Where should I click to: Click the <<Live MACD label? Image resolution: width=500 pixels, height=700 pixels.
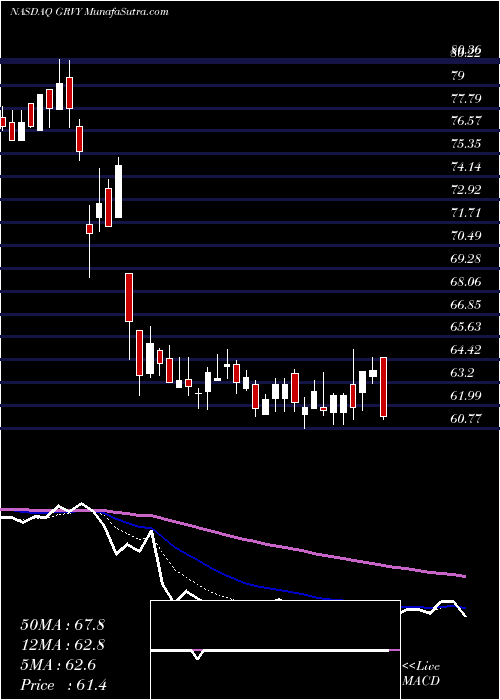(421, 674)
